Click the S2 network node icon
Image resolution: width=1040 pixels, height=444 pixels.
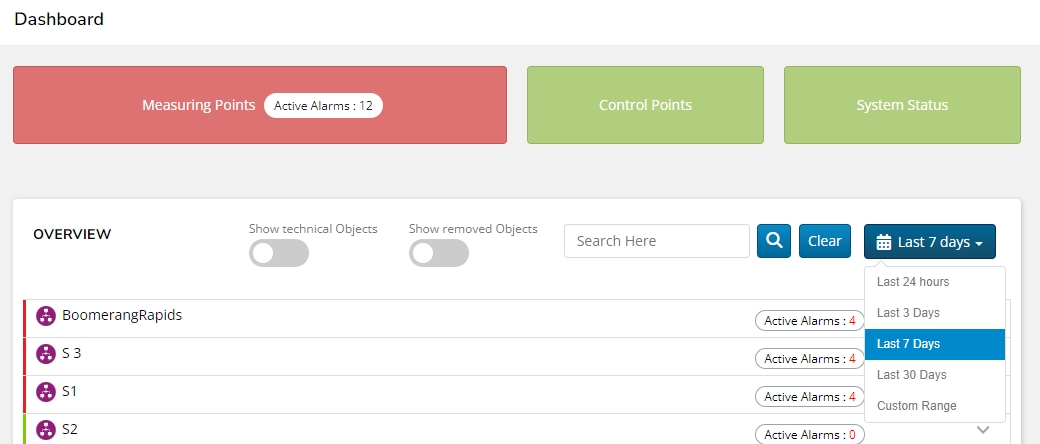pyautogui.click(x=45, y=430)
